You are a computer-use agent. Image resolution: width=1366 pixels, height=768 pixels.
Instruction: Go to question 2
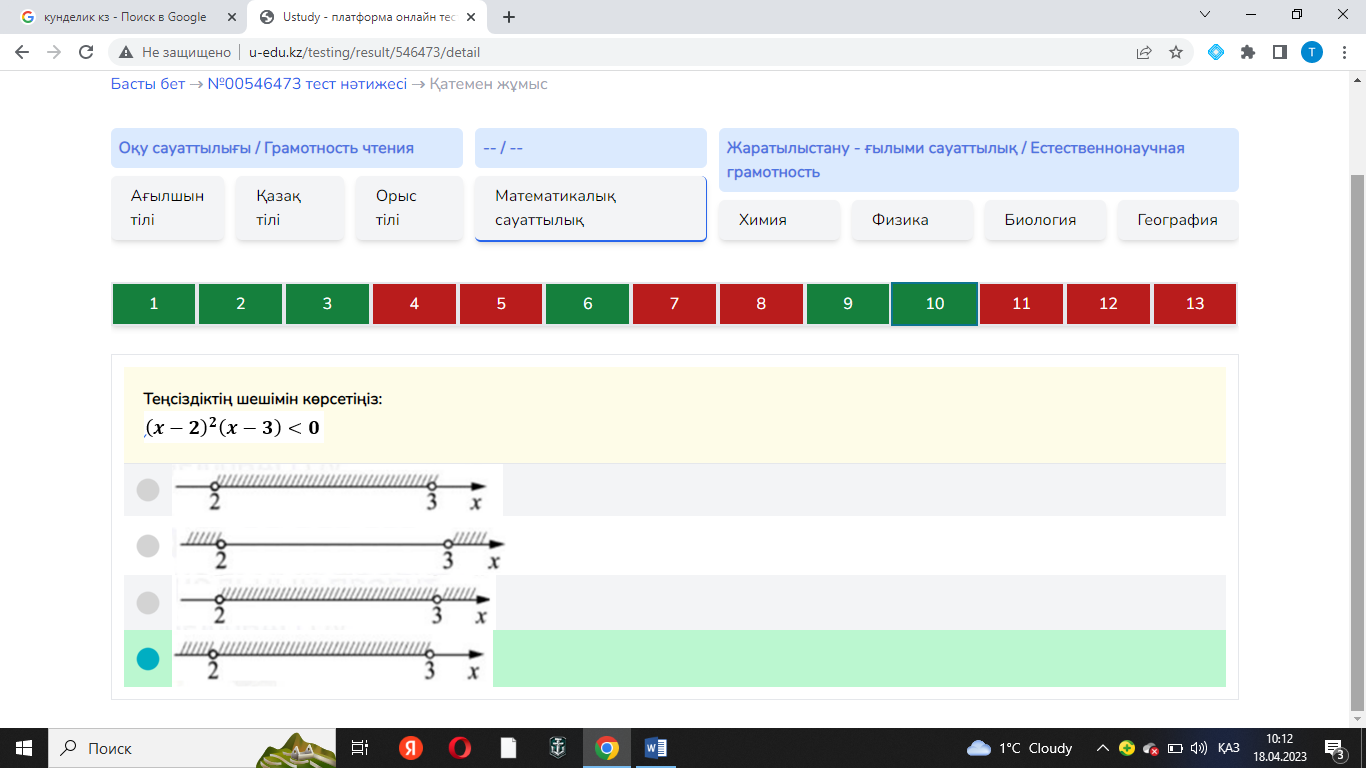pos(241,304)
